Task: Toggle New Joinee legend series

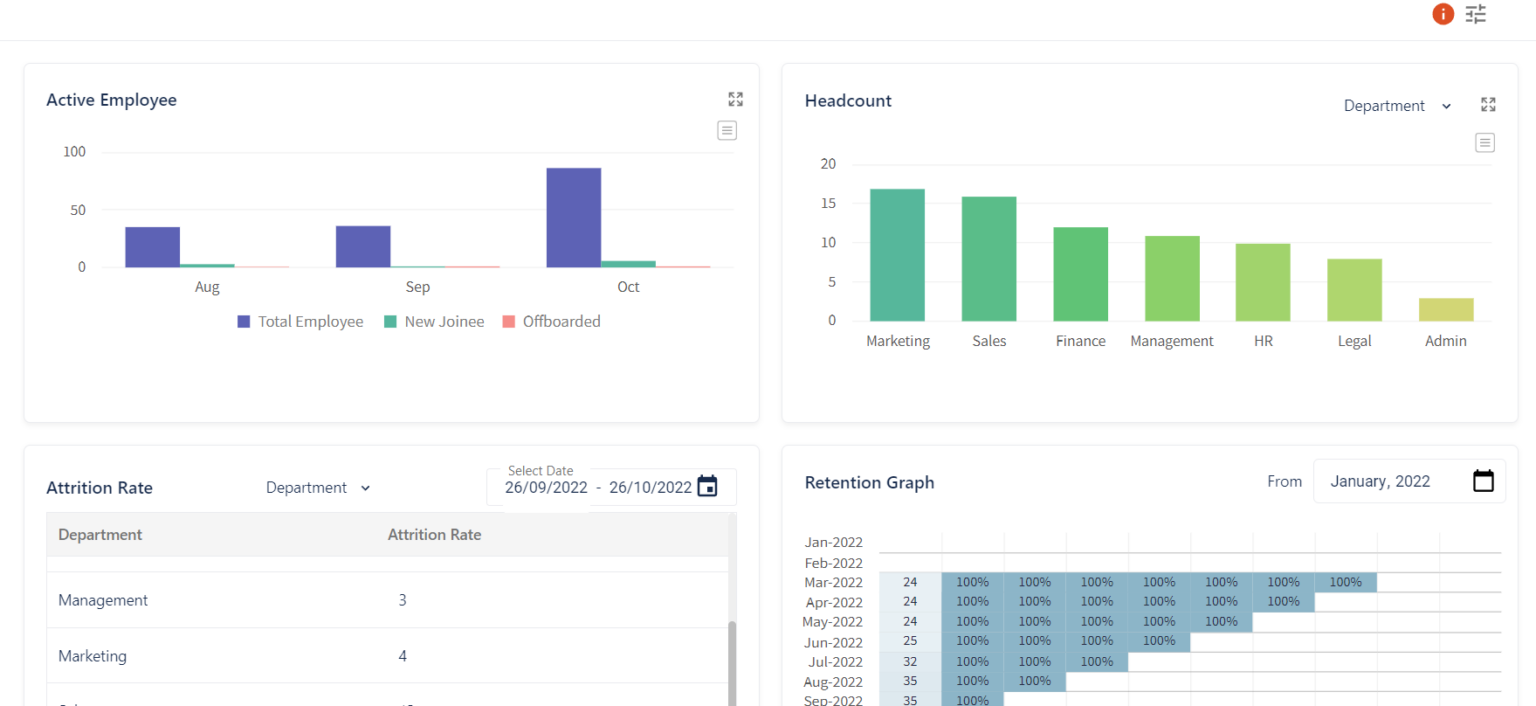Action: click(x=434, y=322)
